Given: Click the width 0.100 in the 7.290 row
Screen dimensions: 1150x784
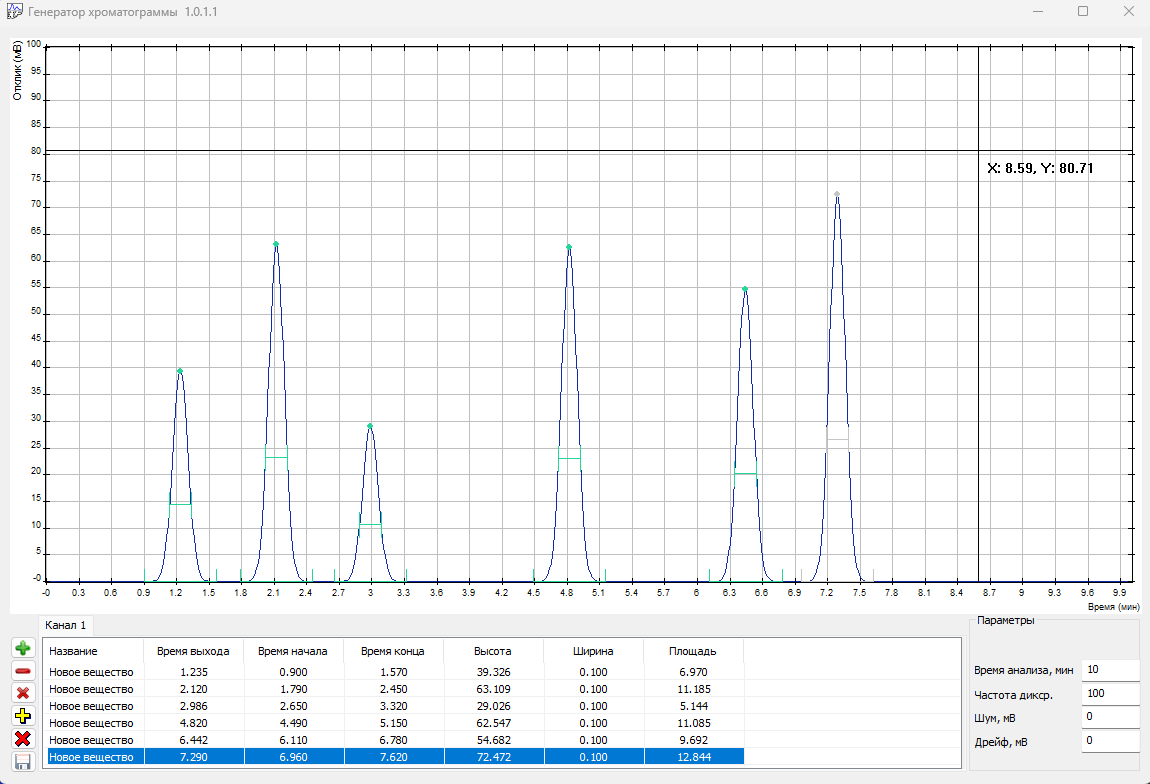Looking at the screenshot, I should (593, 757).
